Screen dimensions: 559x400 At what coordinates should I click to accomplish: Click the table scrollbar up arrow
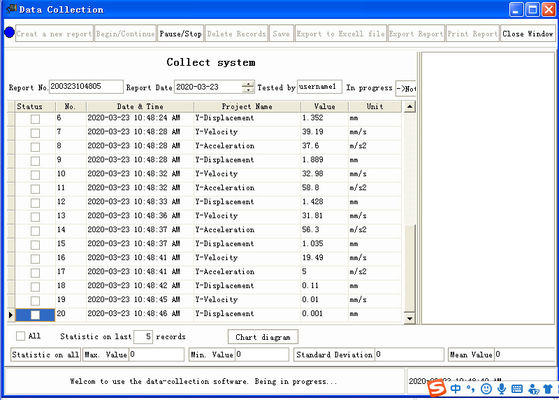pos(410,107)
